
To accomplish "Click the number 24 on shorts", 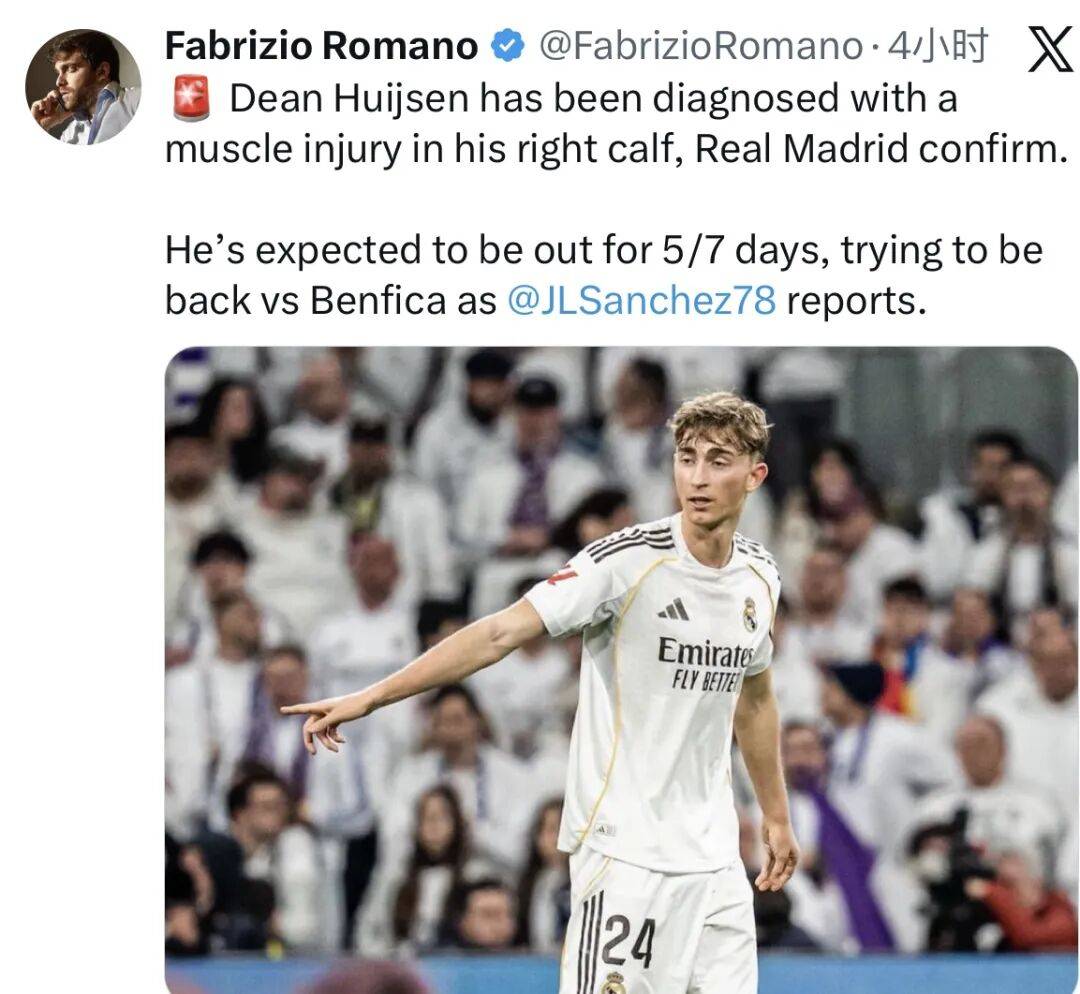I will point(627,940).
